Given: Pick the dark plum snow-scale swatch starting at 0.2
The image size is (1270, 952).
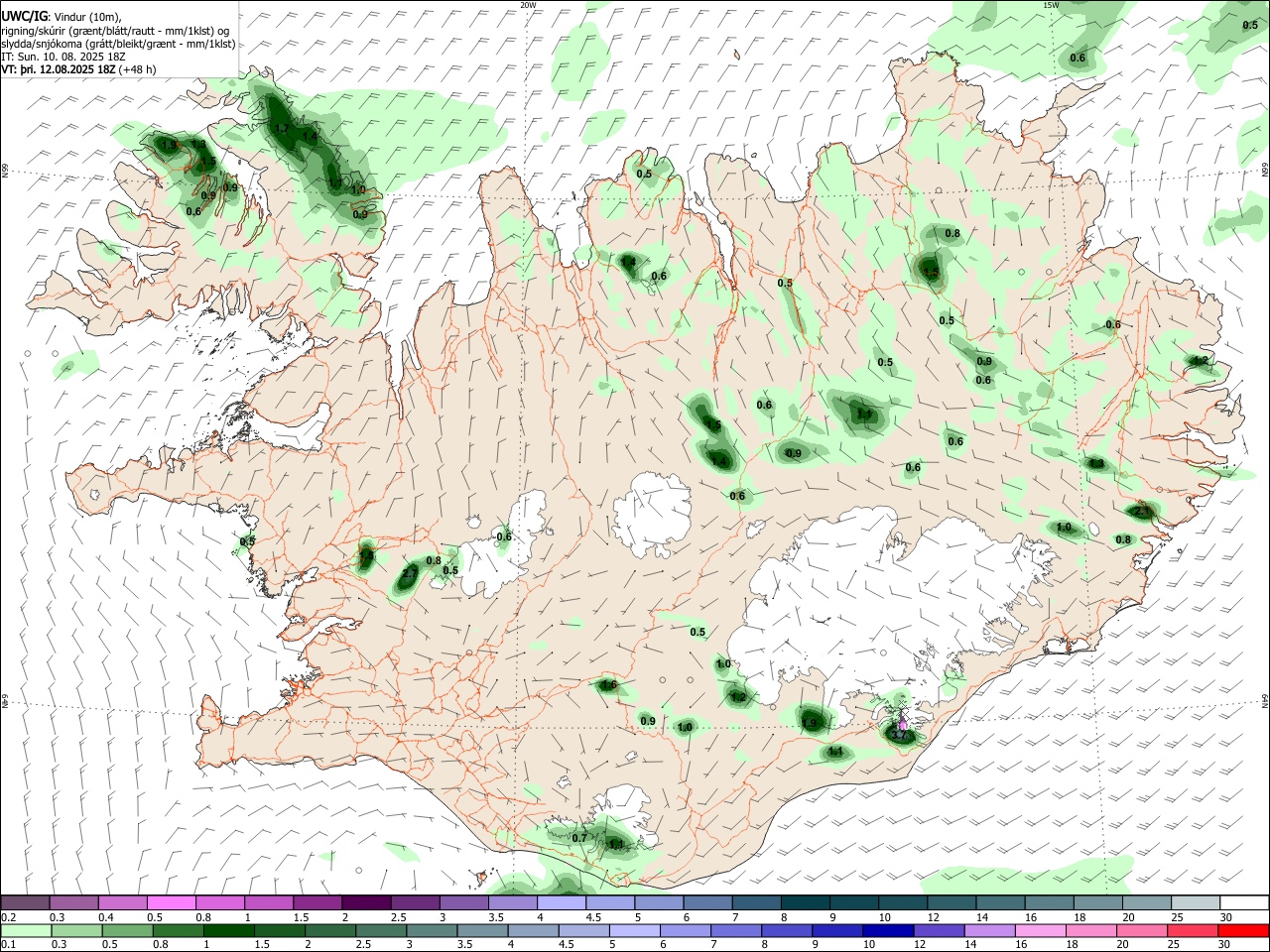Looking at the screenshot, I should coord(25,902).
